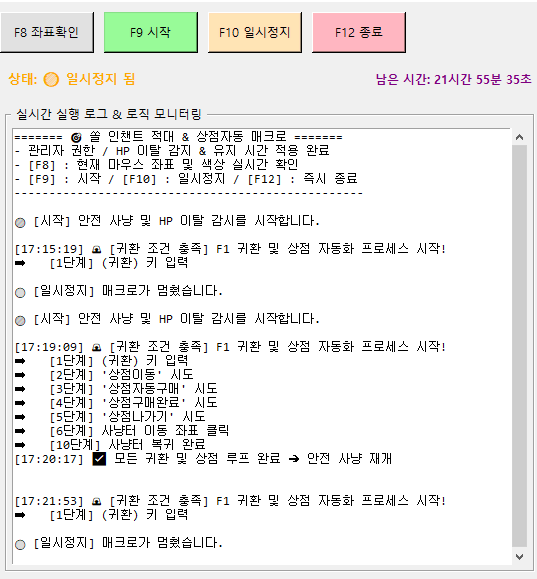Pause using the F10 일시정지 button
Image resolution: width=537 pixels, height=579 pixels.
[255, 32]
